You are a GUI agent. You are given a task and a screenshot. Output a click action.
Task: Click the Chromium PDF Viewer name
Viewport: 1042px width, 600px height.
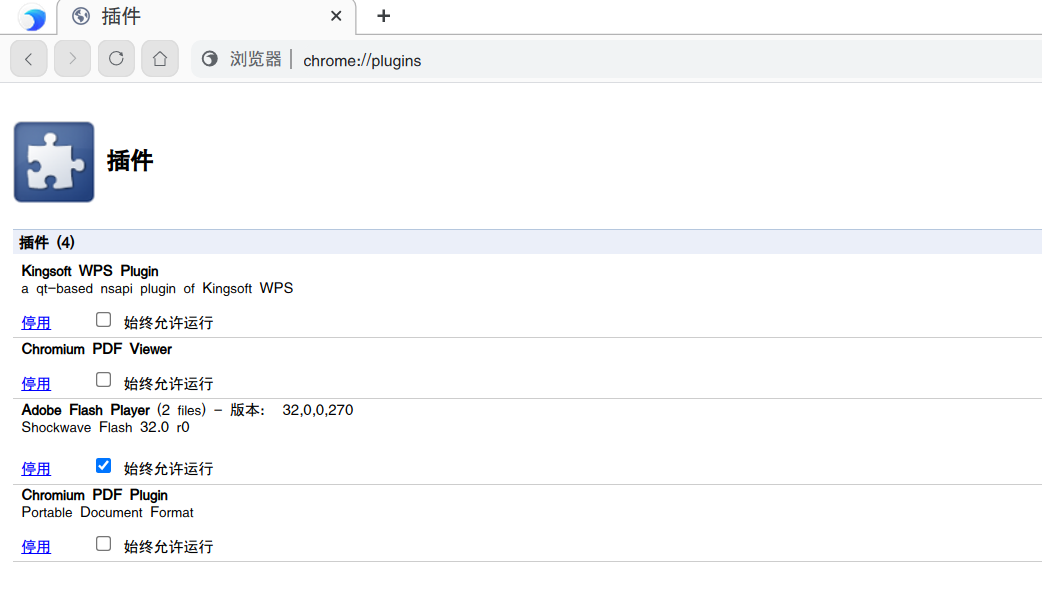point(96,350)
